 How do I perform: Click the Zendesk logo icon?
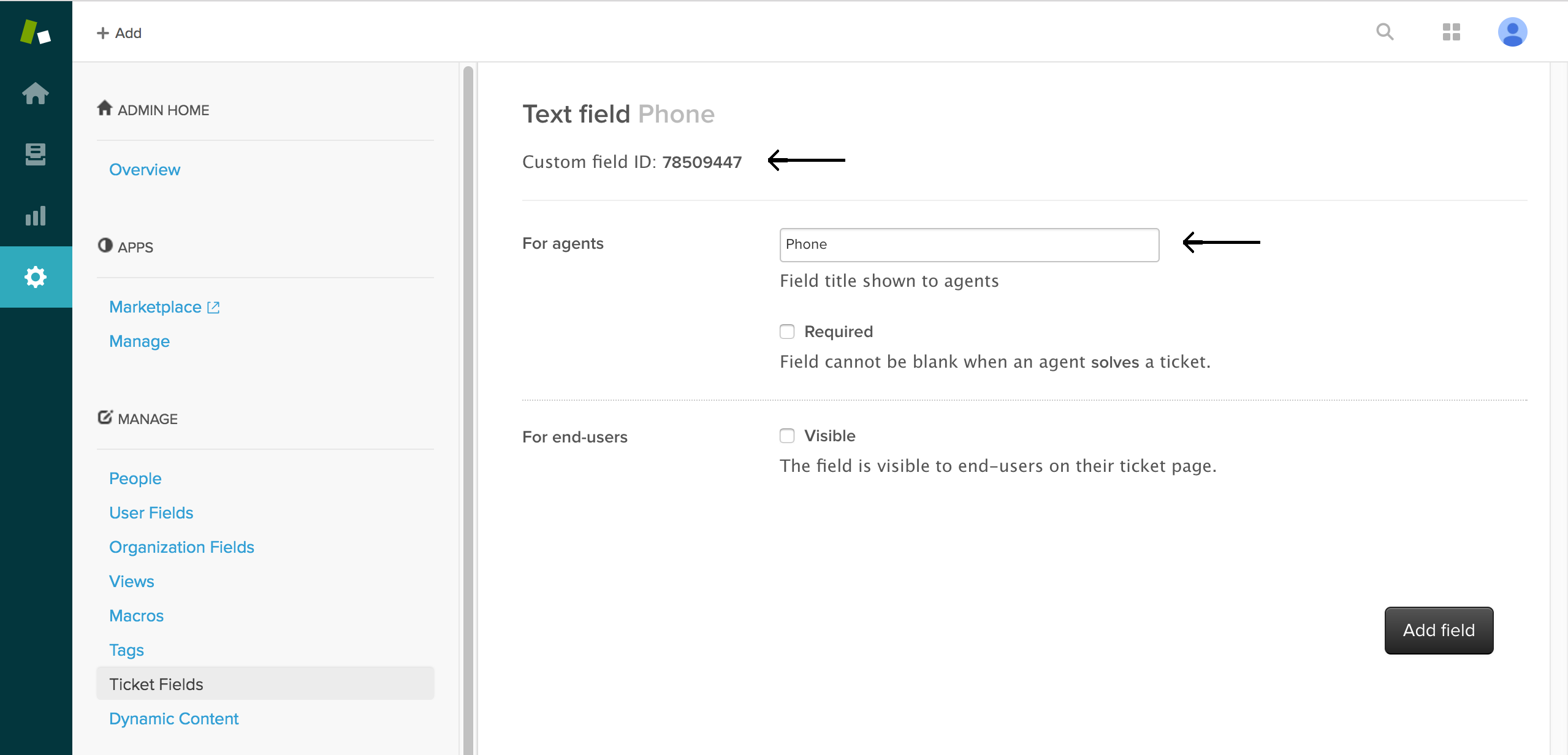pos(35,32)
